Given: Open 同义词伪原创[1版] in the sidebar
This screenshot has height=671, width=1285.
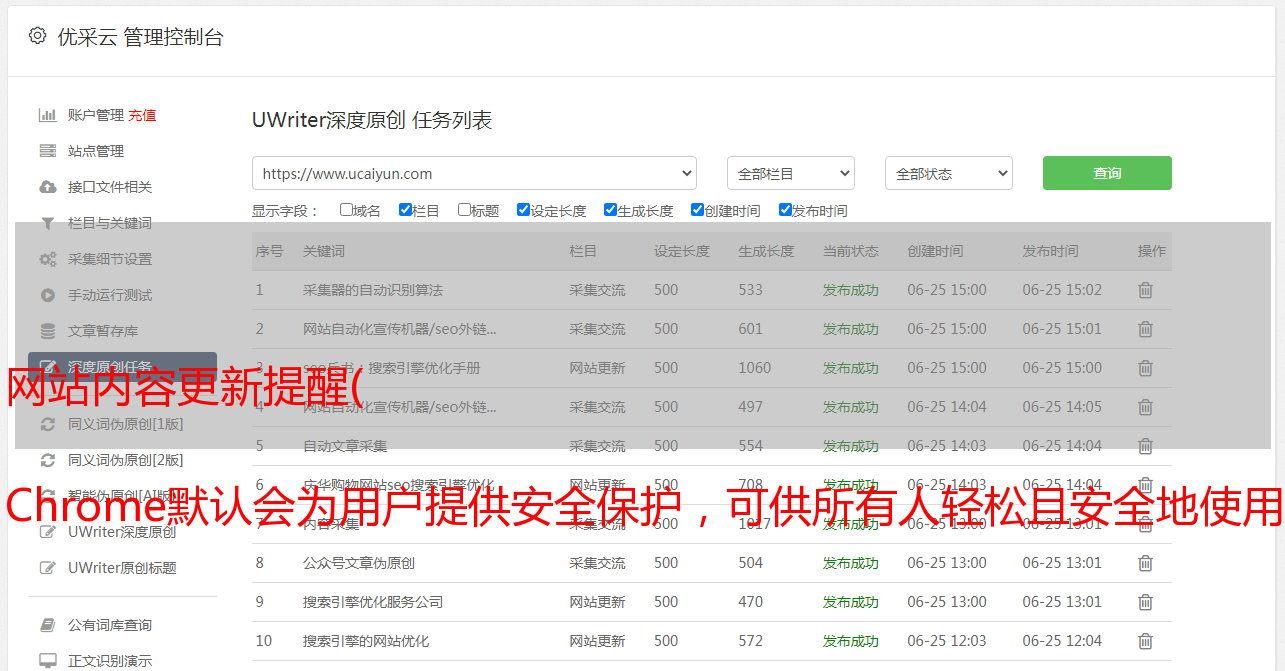Looking at the screenshot, I should pyautogui.click(x=126, y=424).
